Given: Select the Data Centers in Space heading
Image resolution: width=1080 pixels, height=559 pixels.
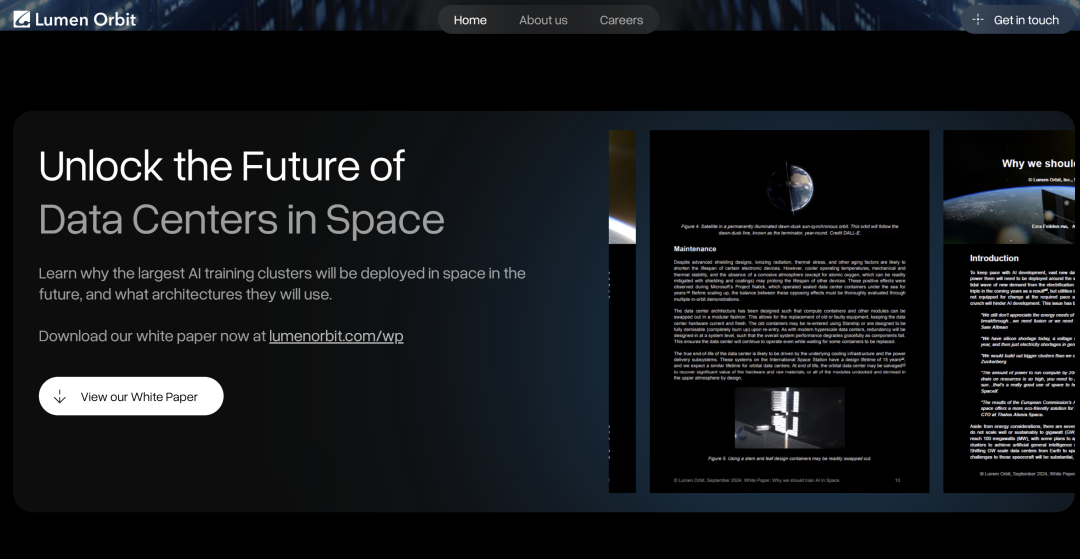Looking at the screenshot, I should (242, 220).
